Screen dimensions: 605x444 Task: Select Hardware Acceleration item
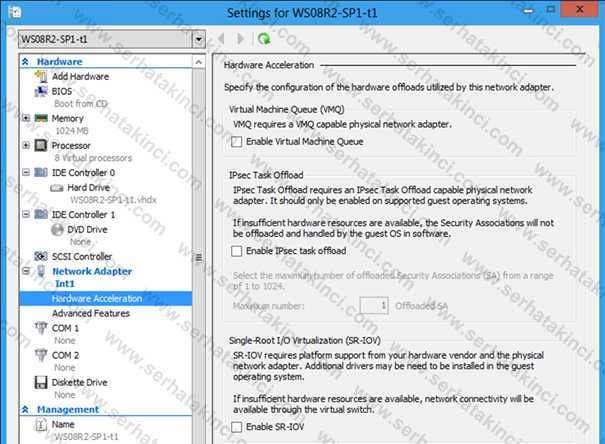(106, 299)
